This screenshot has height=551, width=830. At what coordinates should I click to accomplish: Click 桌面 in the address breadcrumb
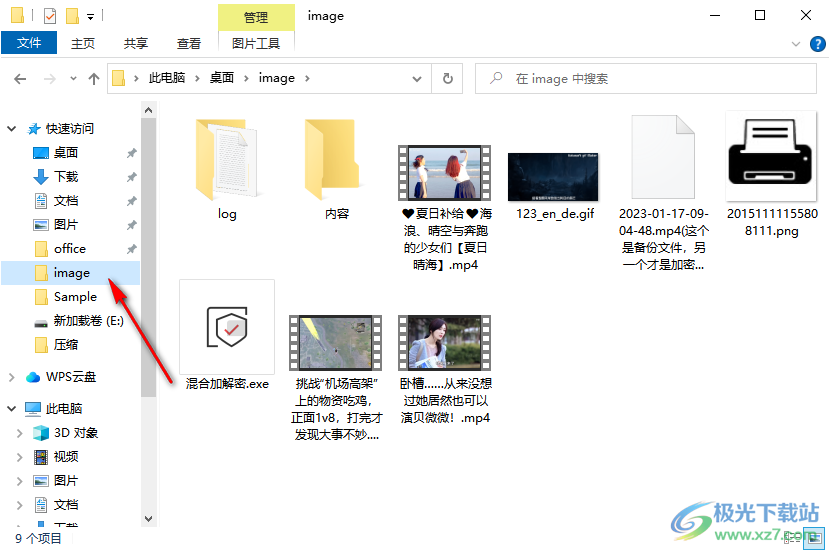(x=221, y=78)
